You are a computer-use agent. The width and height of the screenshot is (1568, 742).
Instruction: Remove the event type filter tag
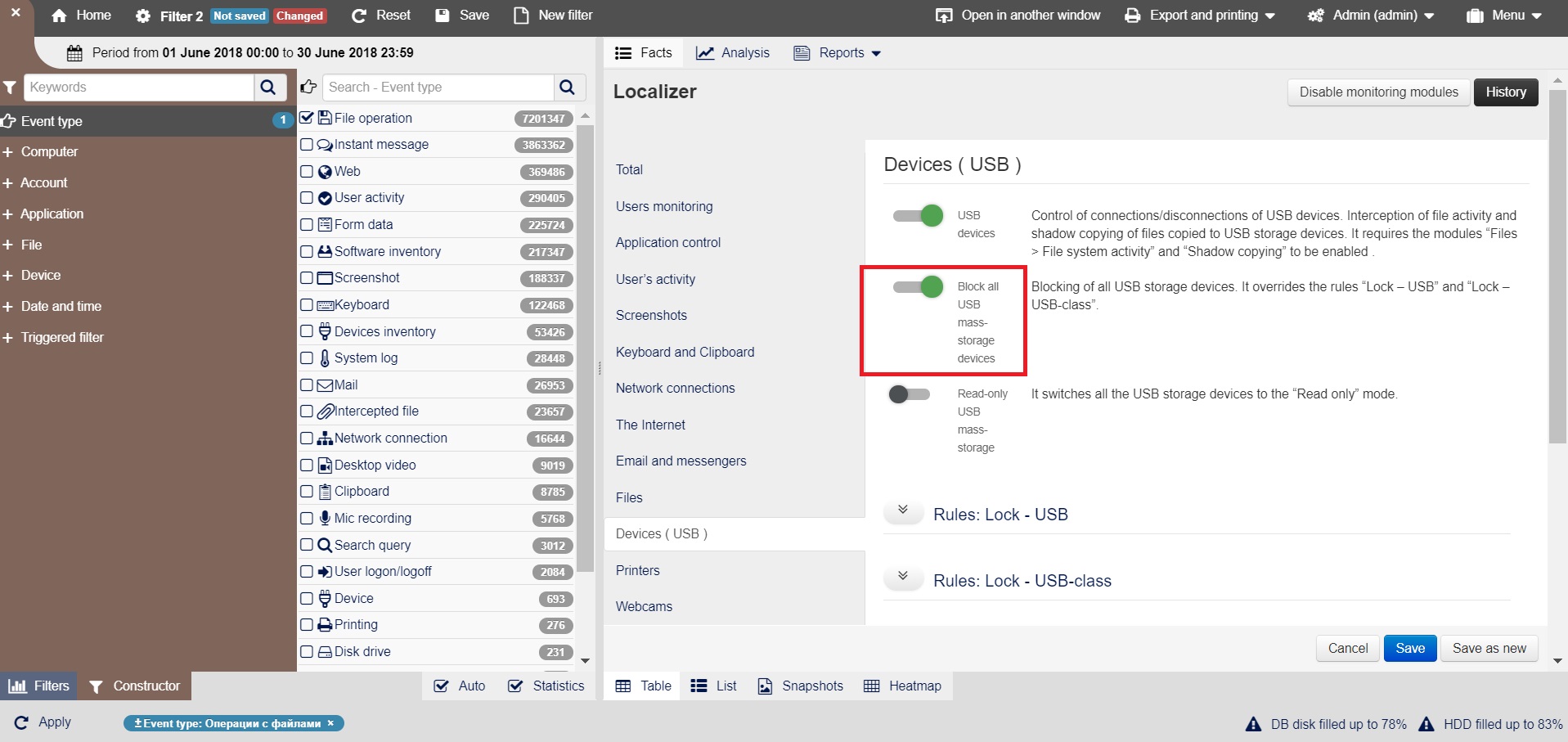click(330, 723)
